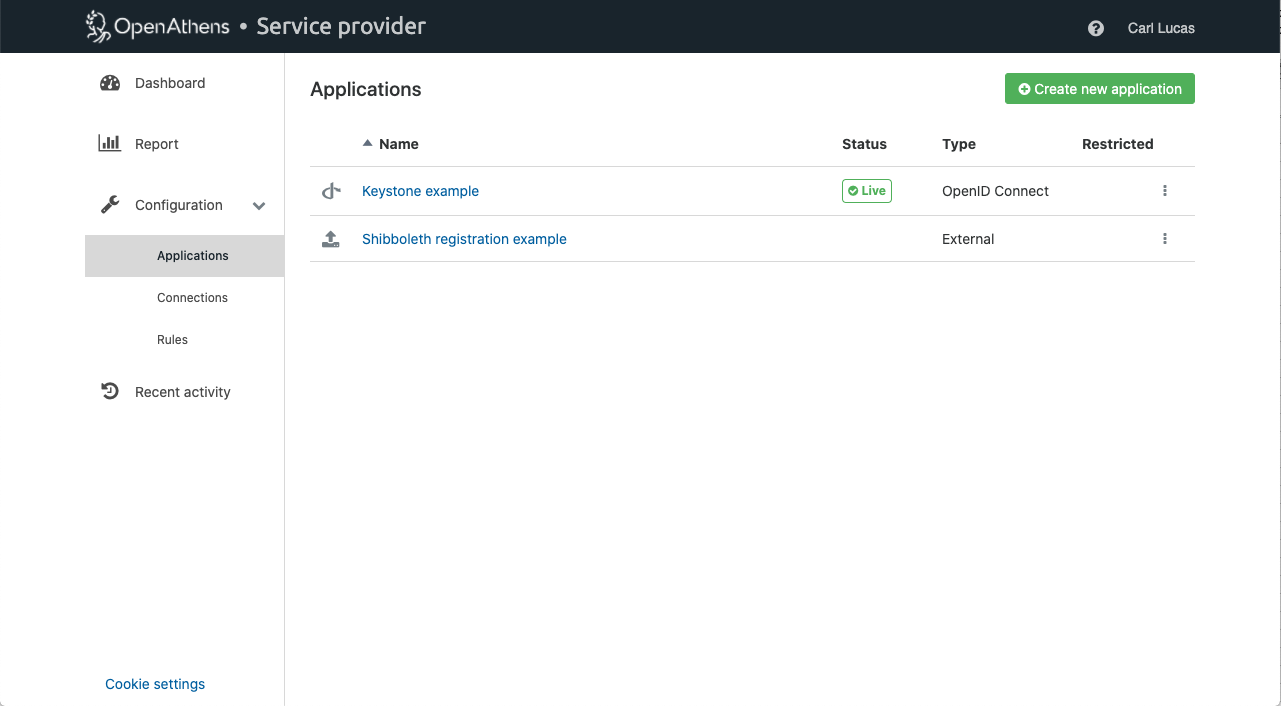The height and width of the screenshot is (706, 1281).
Task: Open the Shibboleth registration example options menu
Action: click(x=1165, y=239)
